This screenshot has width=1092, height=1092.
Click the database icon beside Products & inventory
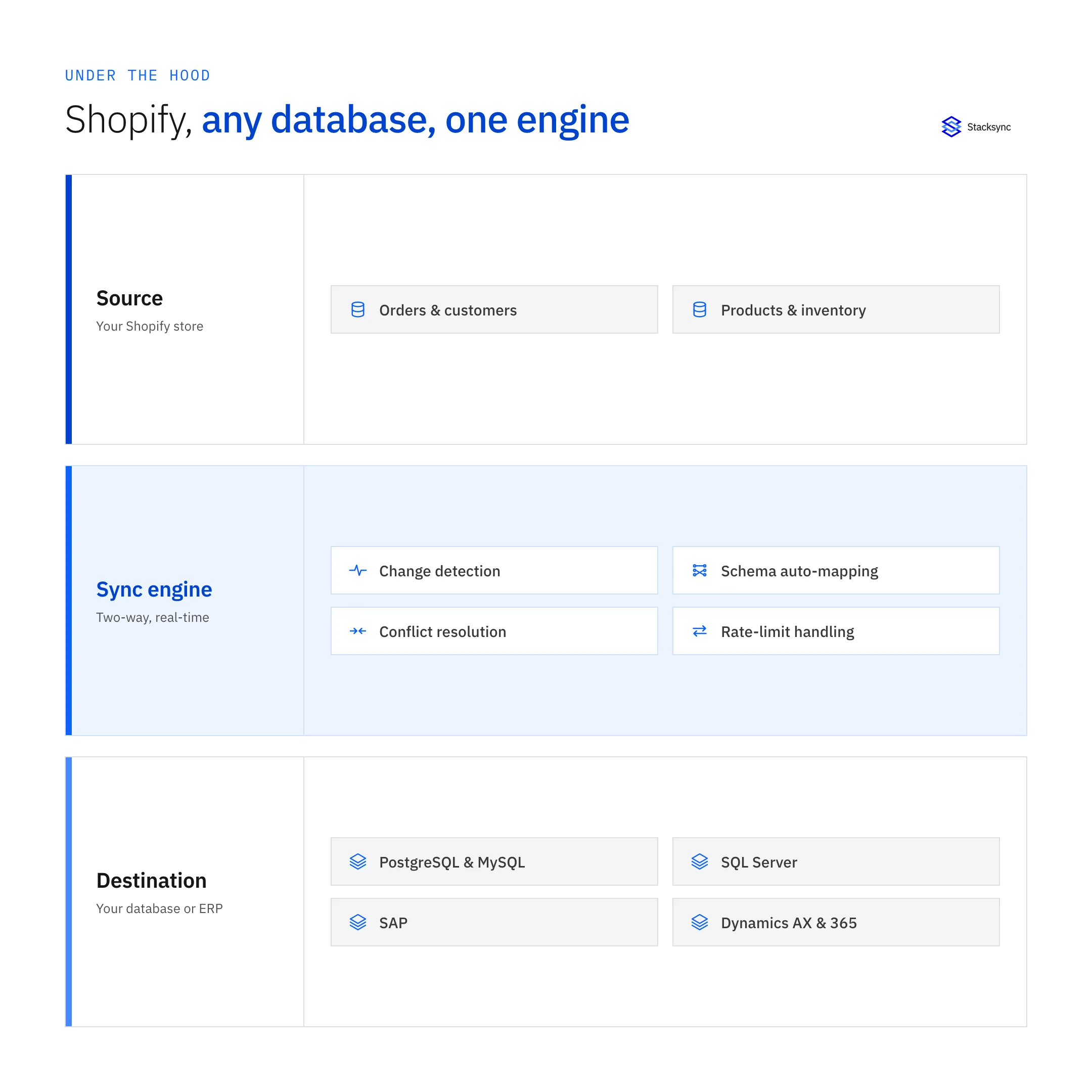700,310
